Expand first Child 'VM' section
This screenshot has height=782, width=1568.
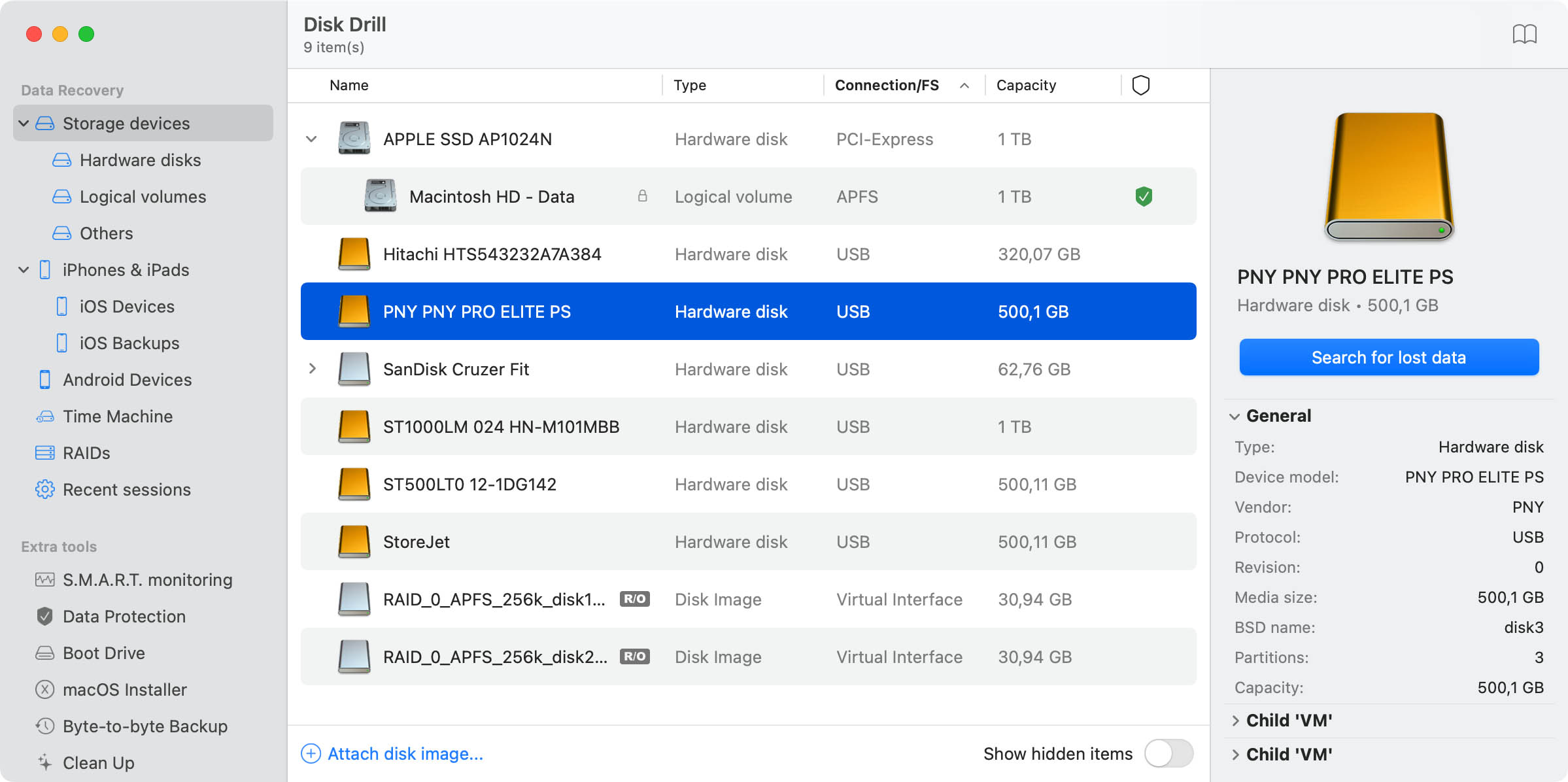(1235, 721)
